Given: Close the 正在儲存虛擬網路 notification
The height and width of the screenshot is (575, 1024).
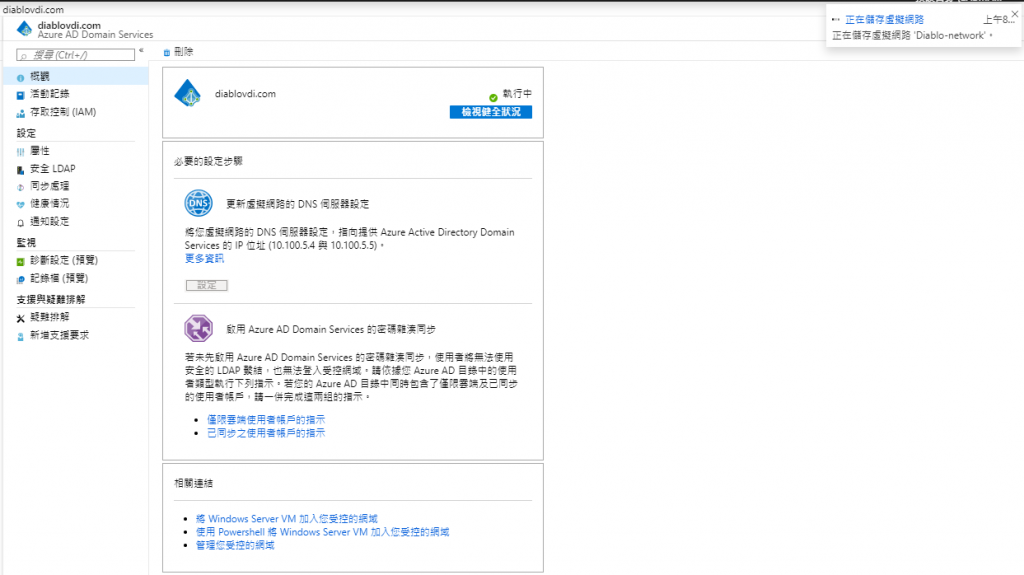Looking at the screenshot, I should (1014, 14).
